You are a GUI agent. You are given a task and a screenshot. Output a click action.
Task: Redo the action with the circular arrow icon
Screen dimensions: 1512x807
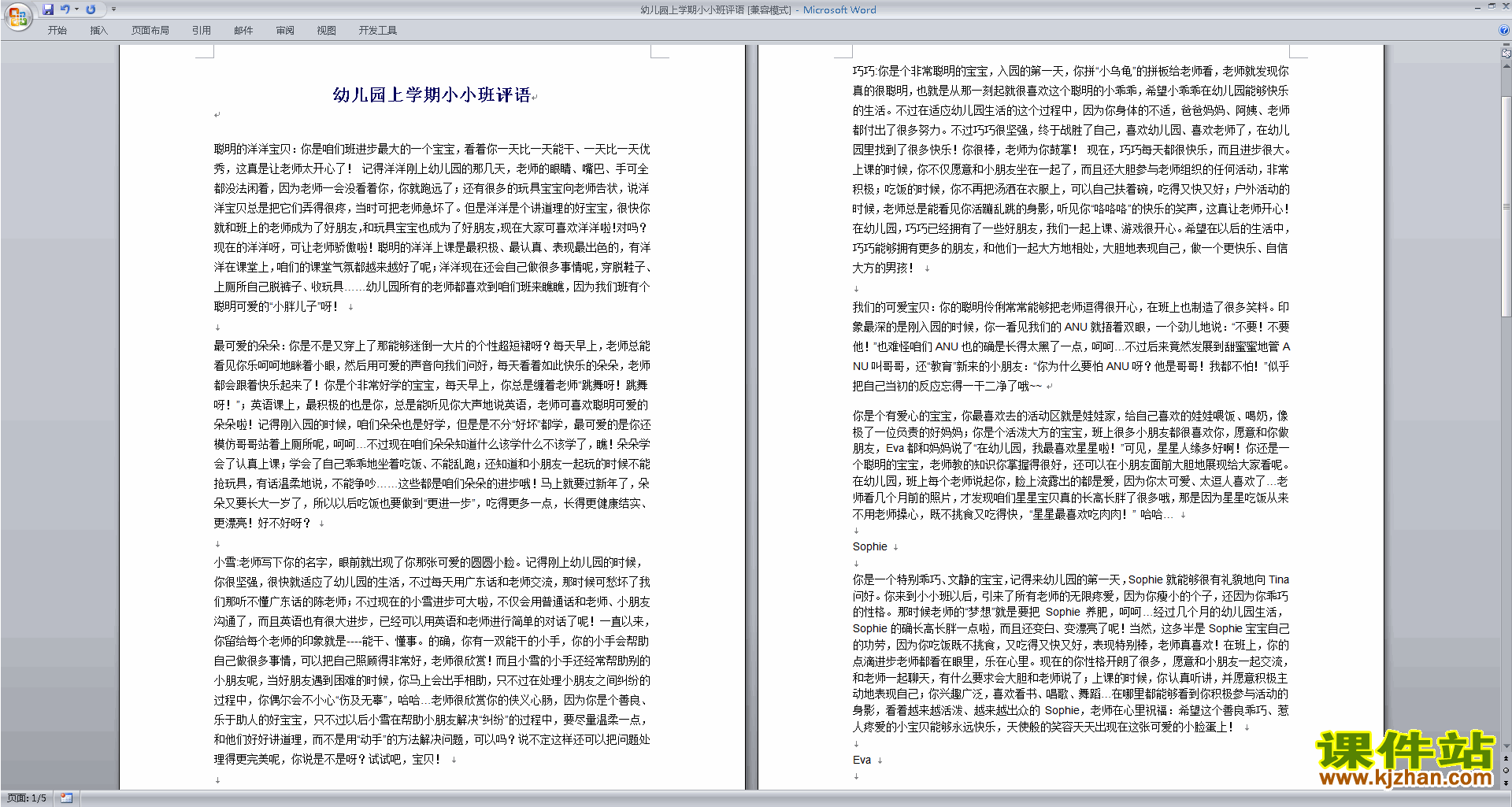91,9
